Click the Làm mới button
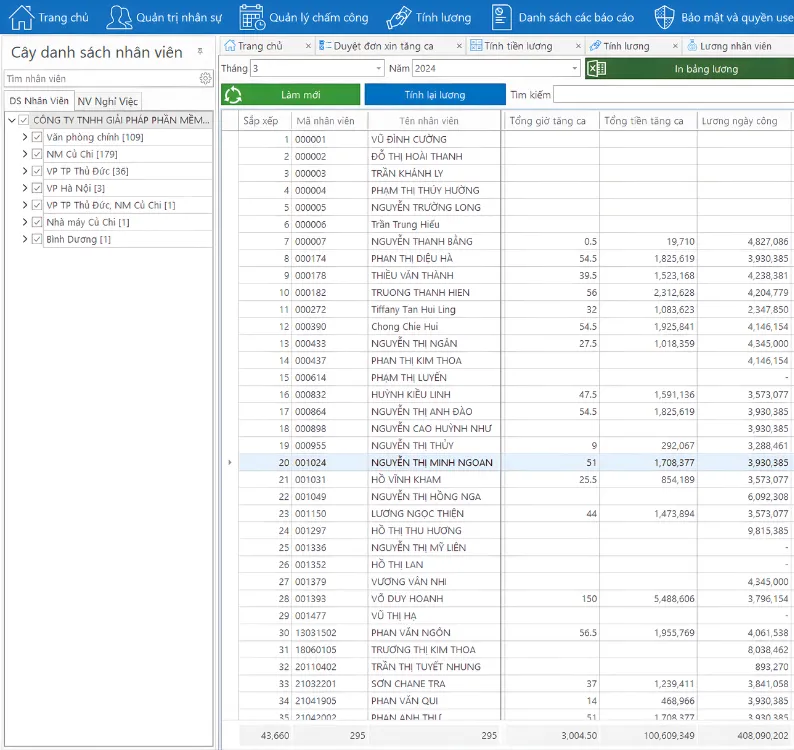The image size is (794, 750). point(291,95)
